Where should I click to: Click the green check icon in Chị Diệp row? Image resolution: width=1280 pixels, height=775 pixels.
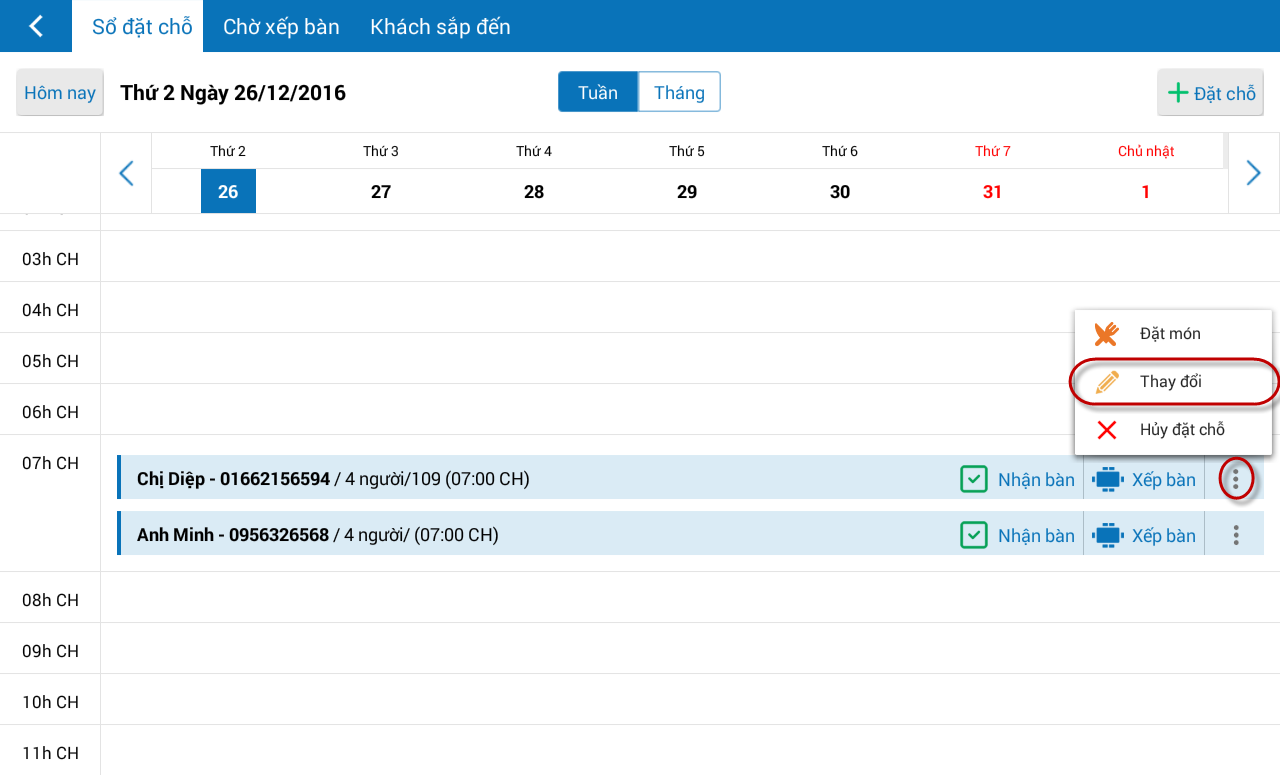coord(974,479)
